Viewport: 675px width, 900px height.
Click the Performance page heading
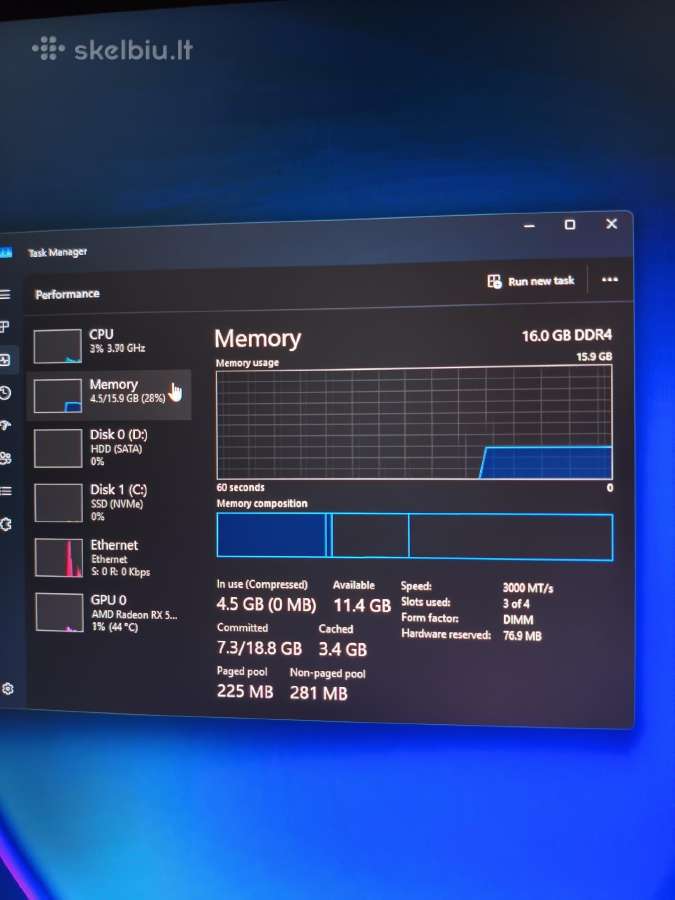point(67,294)
